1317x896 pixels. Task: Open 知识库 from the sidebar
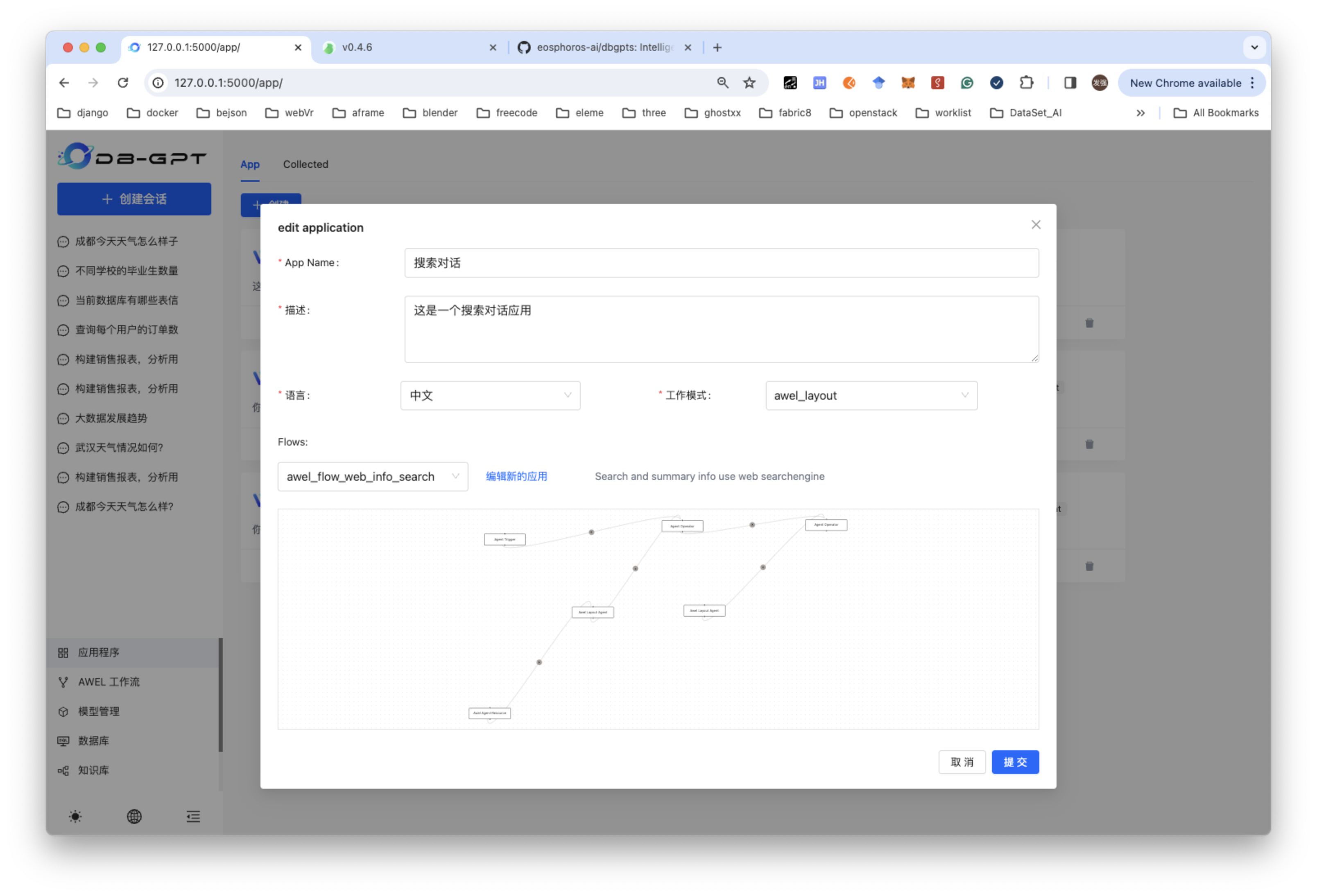tap(93, 770)
